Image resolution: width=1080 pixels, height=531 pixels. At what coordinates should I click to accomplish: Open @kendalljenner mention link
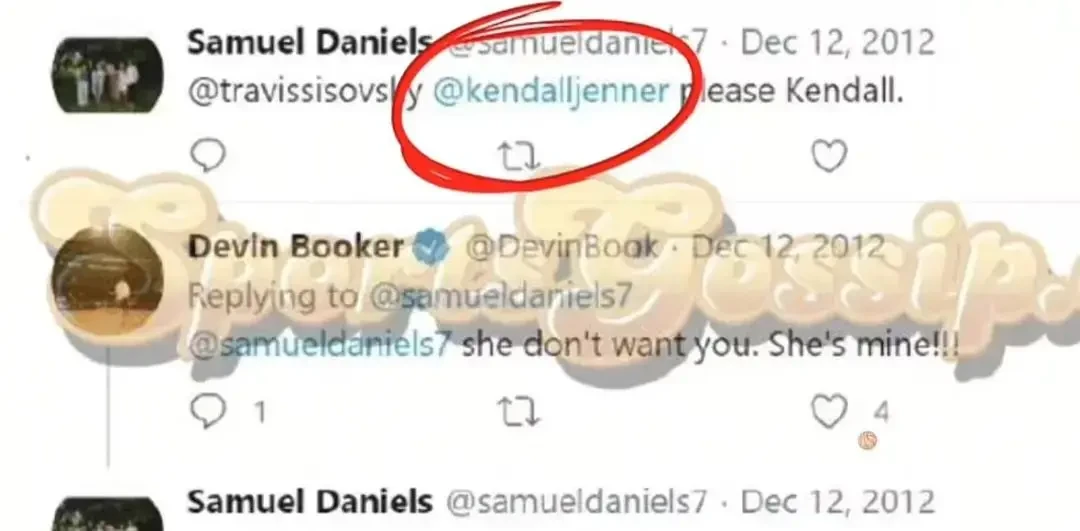552,93
